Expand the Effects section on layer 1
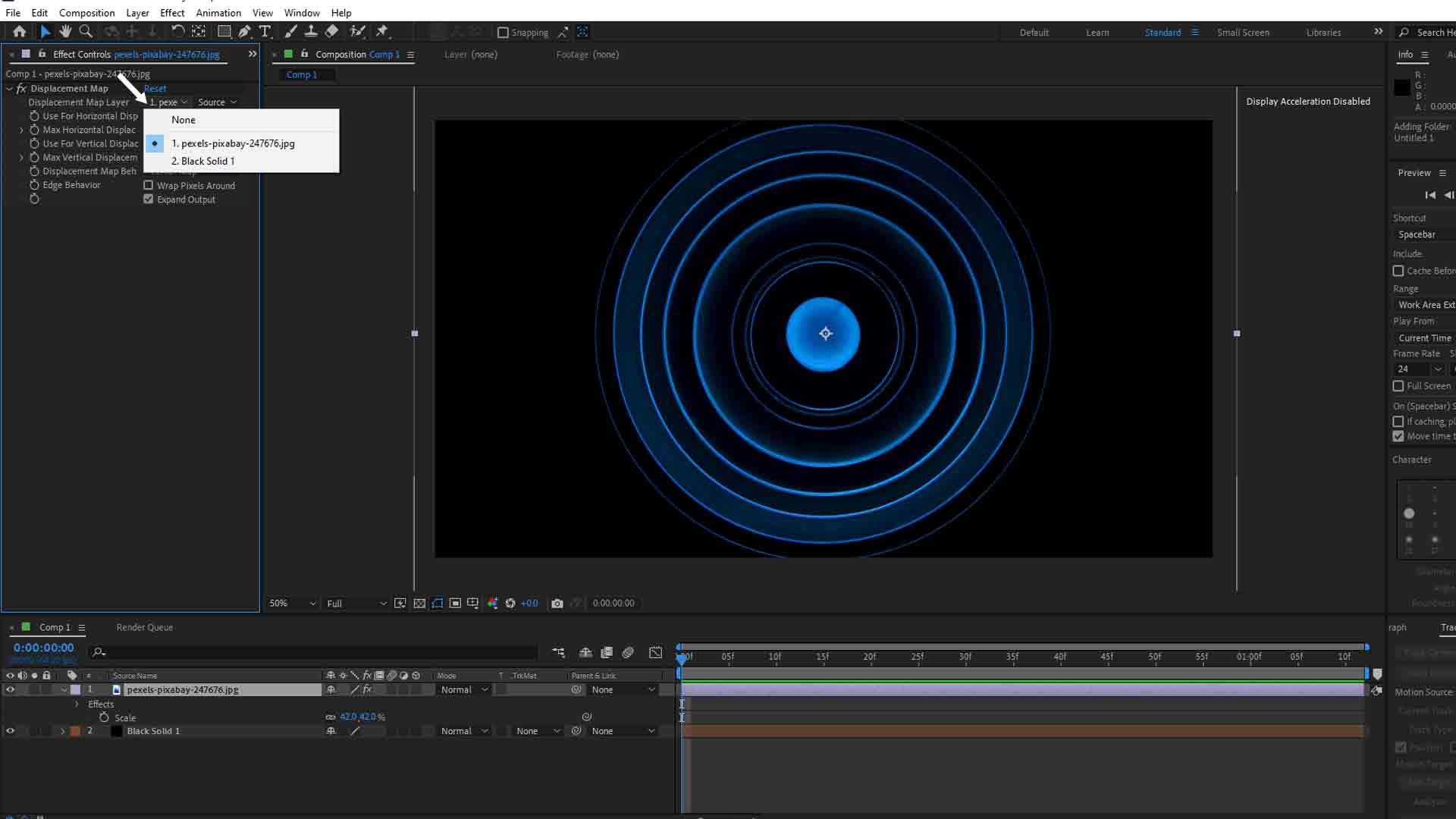 pos(77,704)
